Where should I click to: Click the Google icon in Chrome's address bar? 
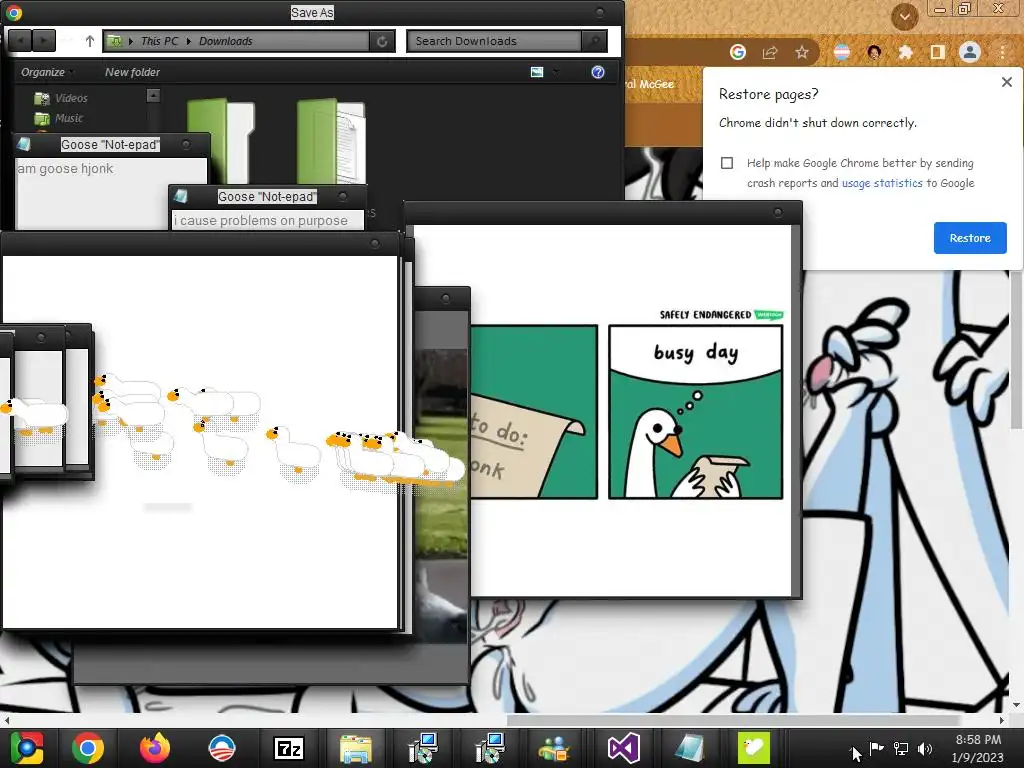tap(737, 52)
